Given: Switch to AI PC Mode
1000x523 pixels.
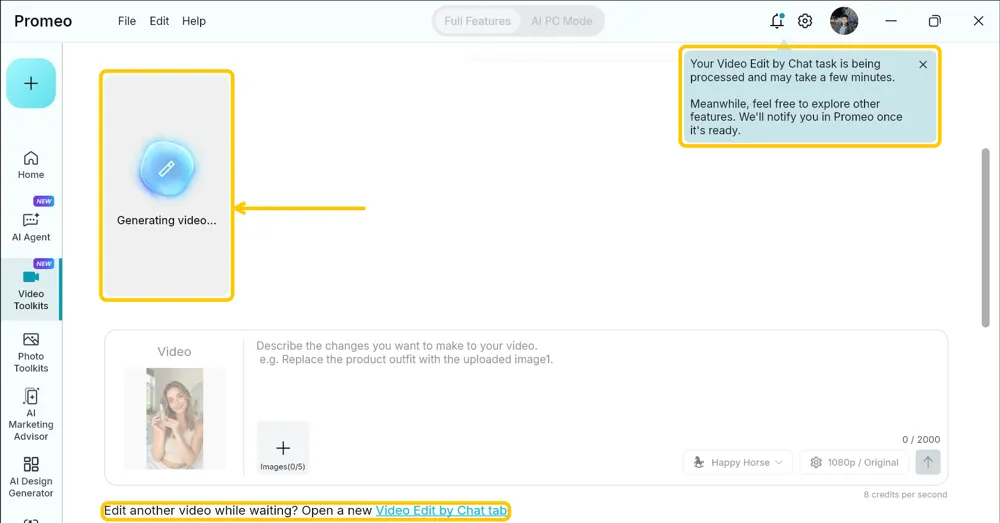Looking at the screenshot, I should click(562, 21).
